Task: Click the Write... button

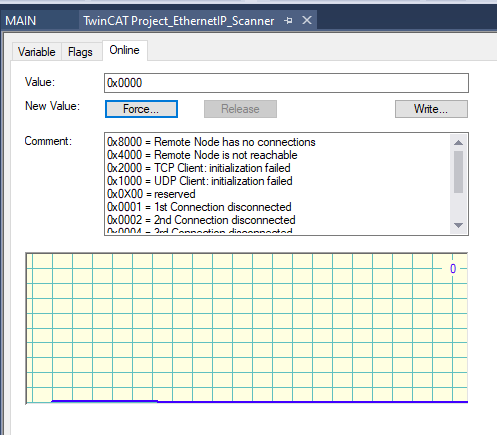Action: 431,109
